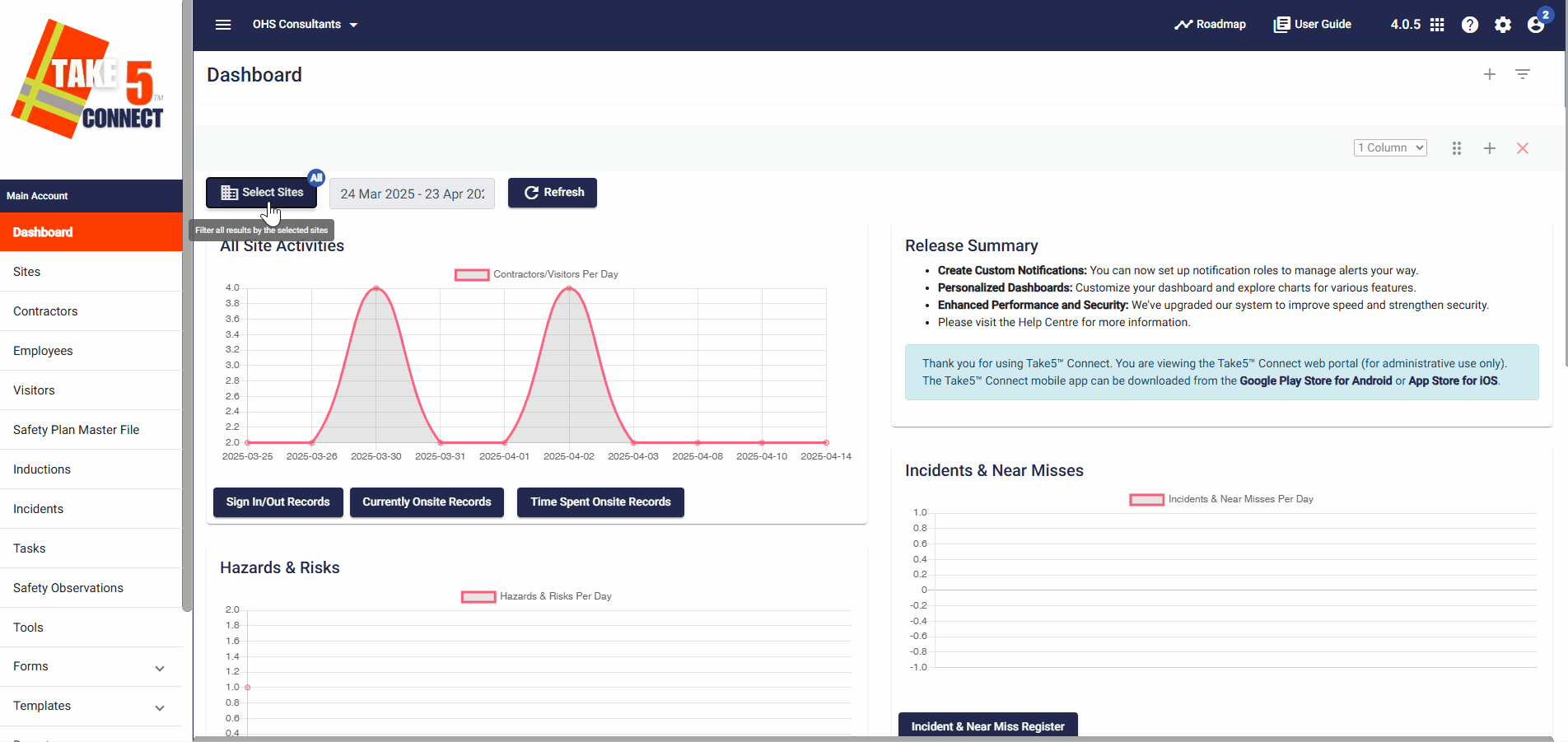1568x742 pixels.
Task: Open the user account icon
Action: [x=1536, y=25]
